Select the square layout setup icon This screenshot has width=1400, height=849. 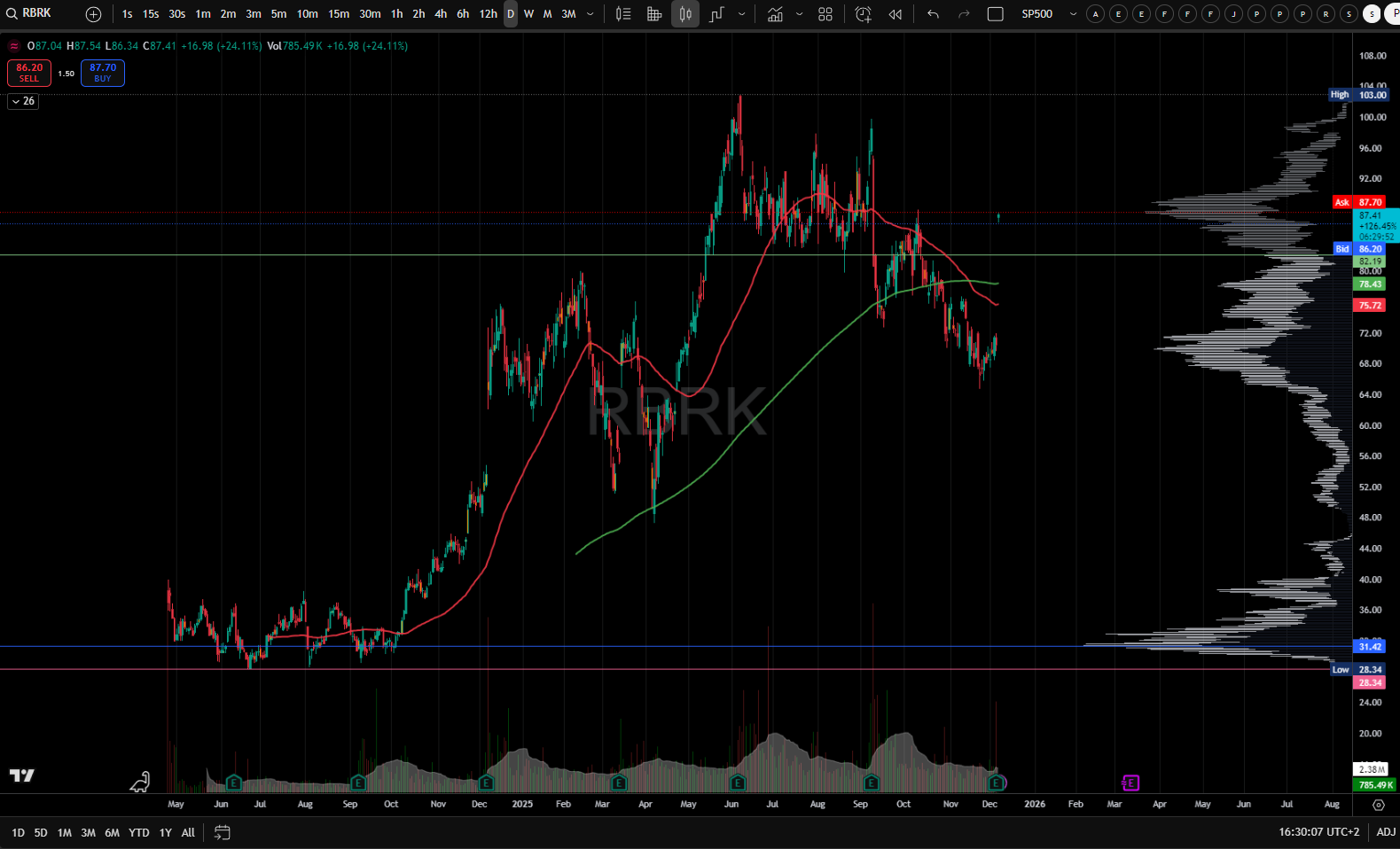[x=996, y=14]
